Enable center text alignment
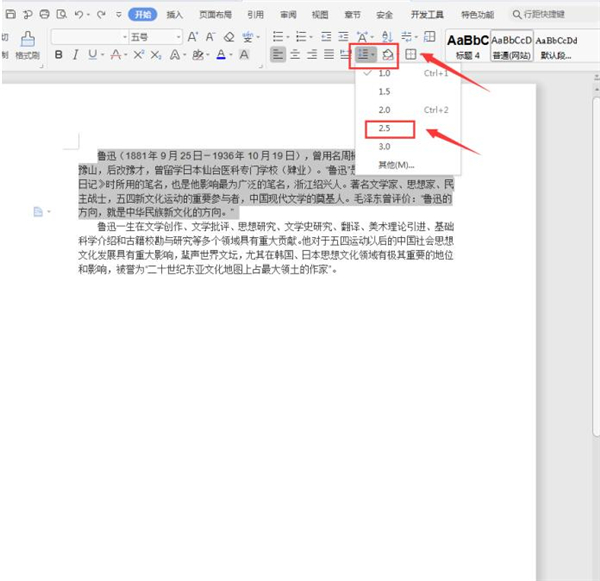Viewport: 600px width, 581px height. [x=298, y=54]
